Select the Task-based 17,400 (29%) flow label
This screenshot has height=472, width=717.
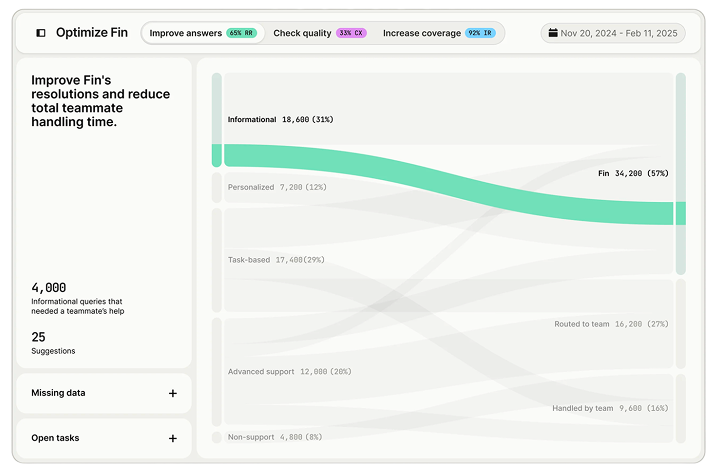point(276,260)
